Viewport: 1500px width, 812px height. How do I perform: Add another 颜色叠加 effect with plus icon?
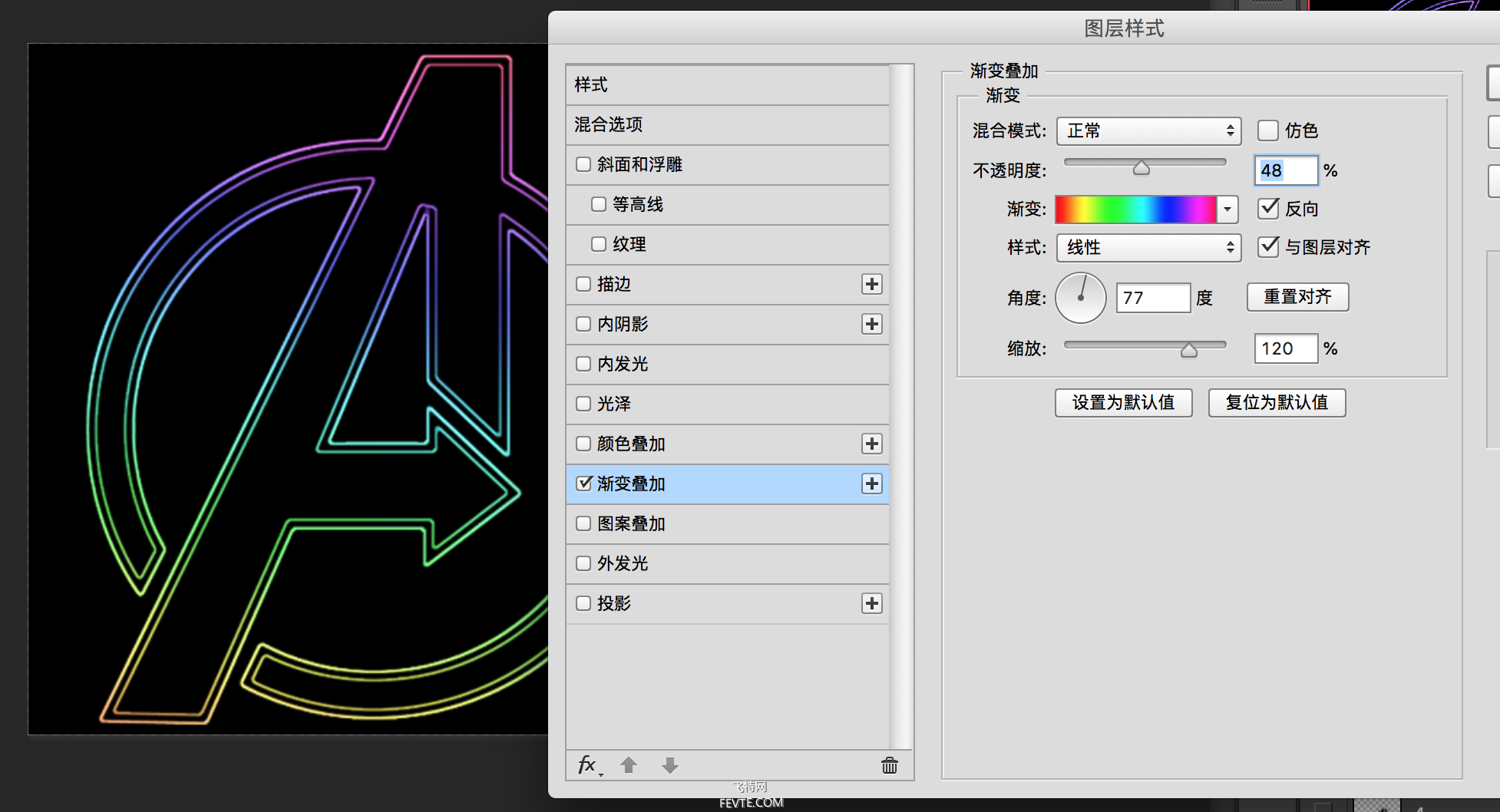(x=871, y=444)
